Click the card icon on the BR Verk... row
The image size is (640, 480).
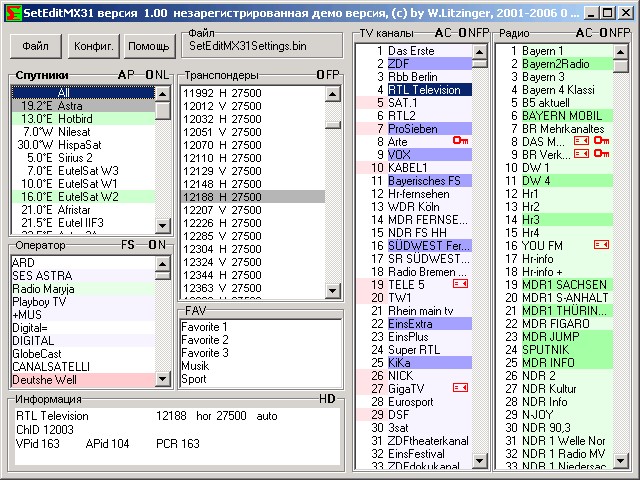coord(580,154)
